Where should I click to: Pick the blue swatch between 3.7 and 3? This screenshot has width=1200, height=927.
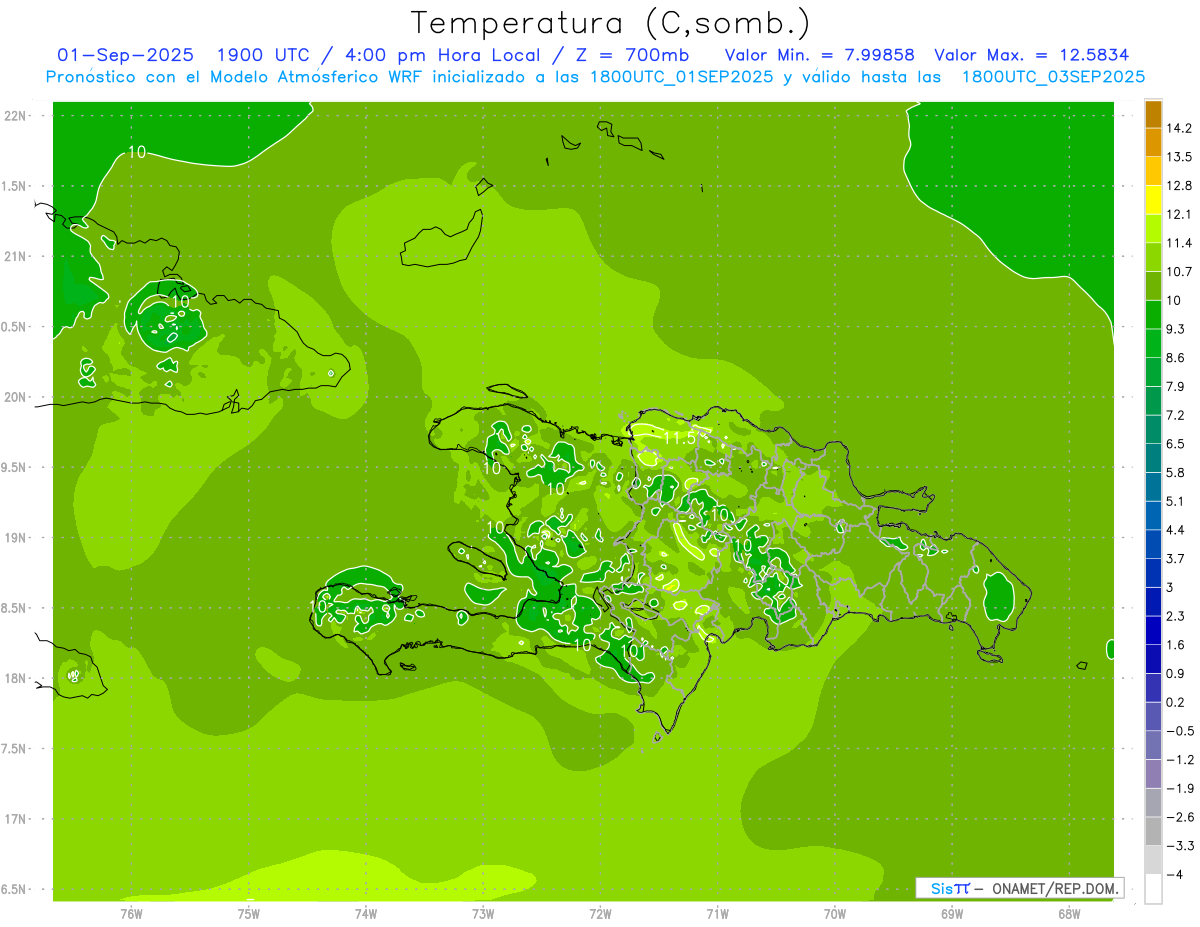[x=1153, y=572]
